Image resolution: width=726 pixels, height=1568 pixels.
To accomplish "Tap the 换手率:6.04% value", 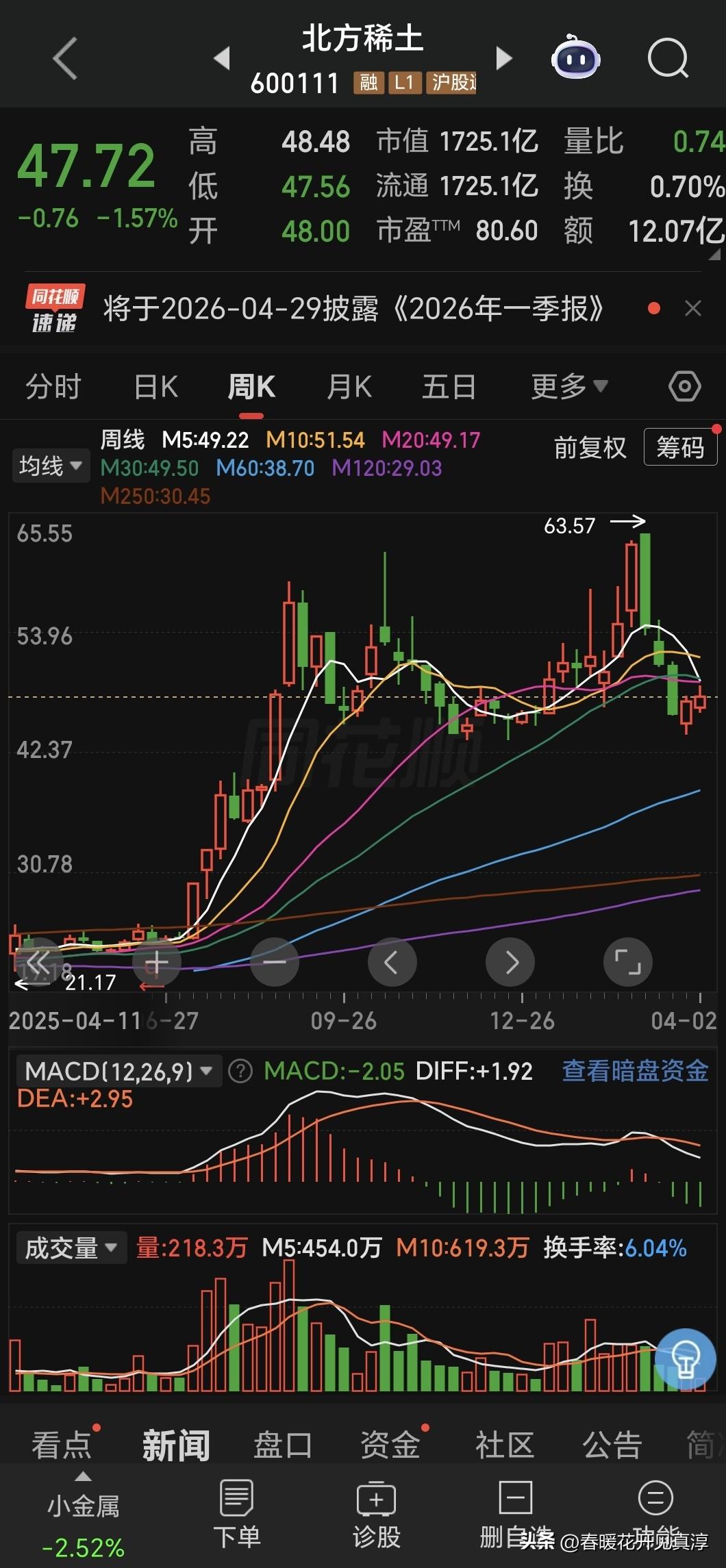I will (615, 1248).
